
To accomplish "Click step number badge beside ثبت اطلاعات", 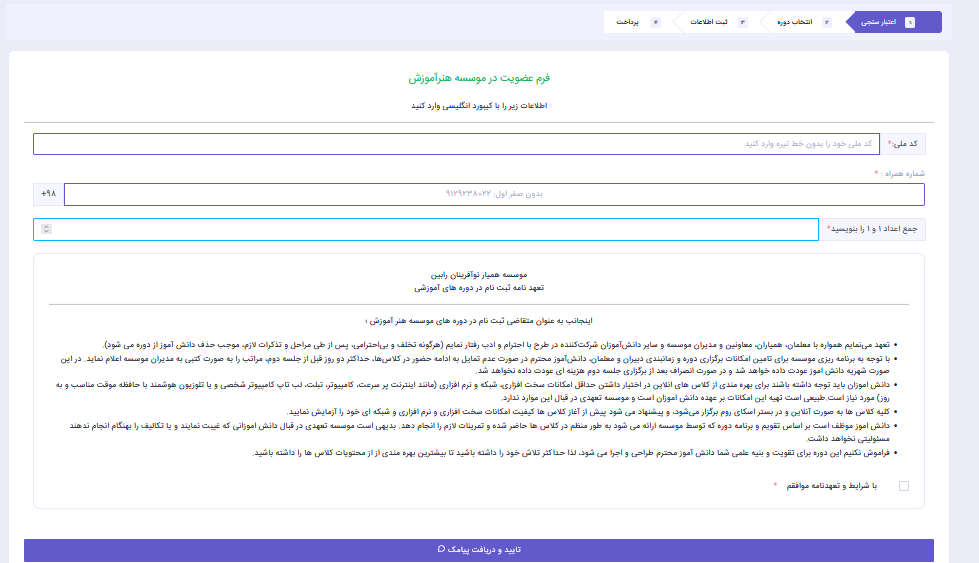I will 742,22.
